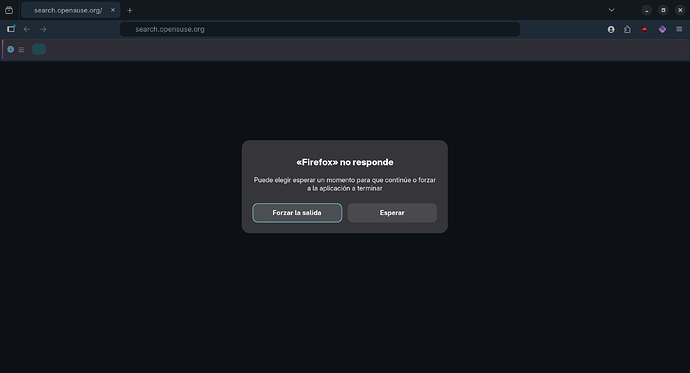The width and height of the screenshot is (690, 373).
Task: Click "Esperar" to keep waiting
Action: 392,213
